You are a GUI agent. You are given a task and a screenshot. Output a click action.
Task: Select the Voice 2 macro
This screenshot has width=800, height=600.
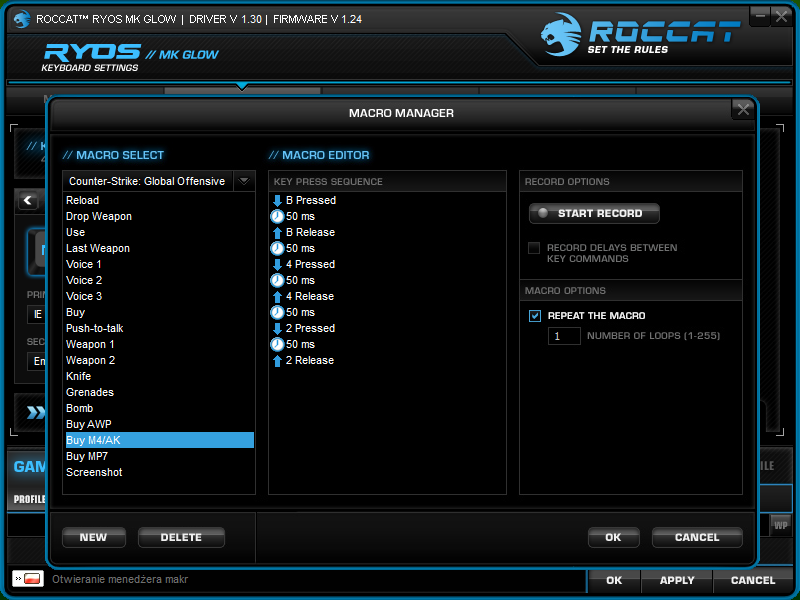click(159, 281)
